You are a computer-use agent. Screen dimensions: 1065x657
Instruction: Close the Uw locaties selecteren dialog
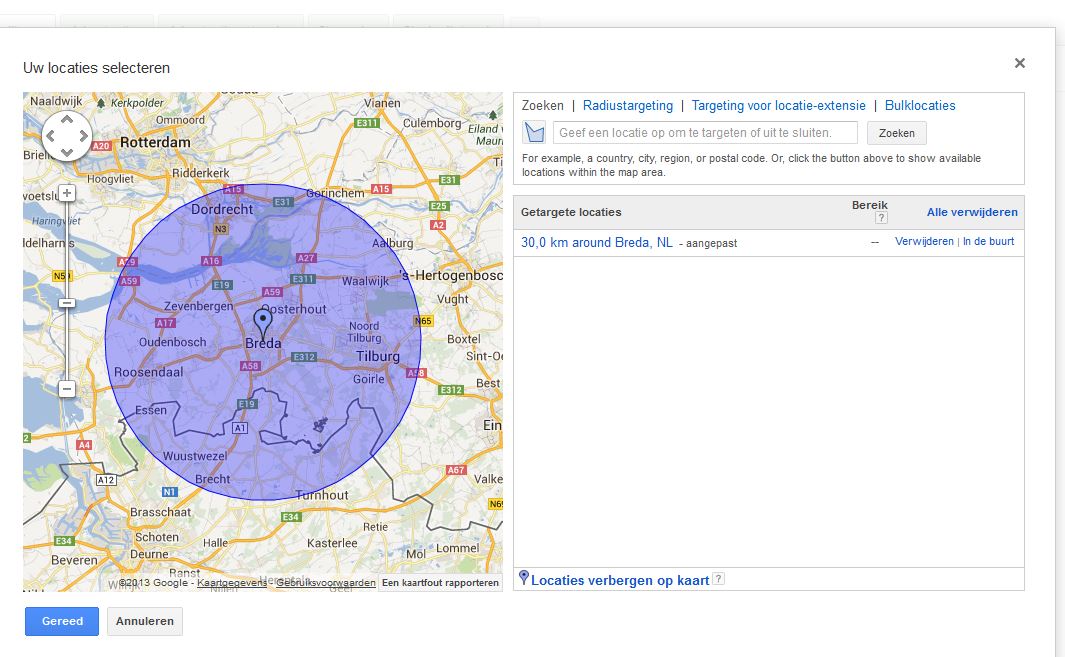(x=1019, y=63)
